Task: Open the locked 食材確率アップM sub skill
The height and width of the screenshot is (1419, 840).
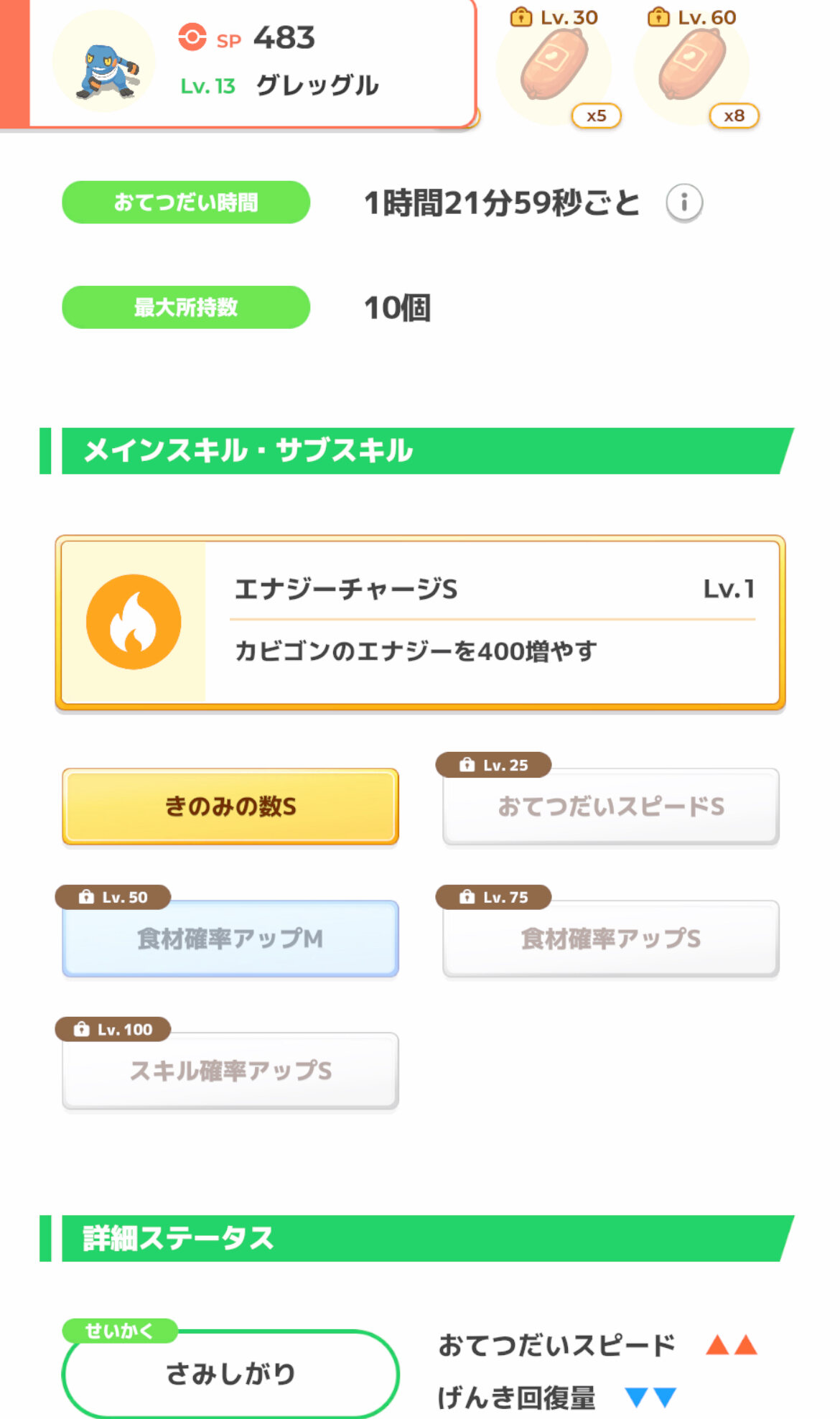Action: (x=230, y=939)
